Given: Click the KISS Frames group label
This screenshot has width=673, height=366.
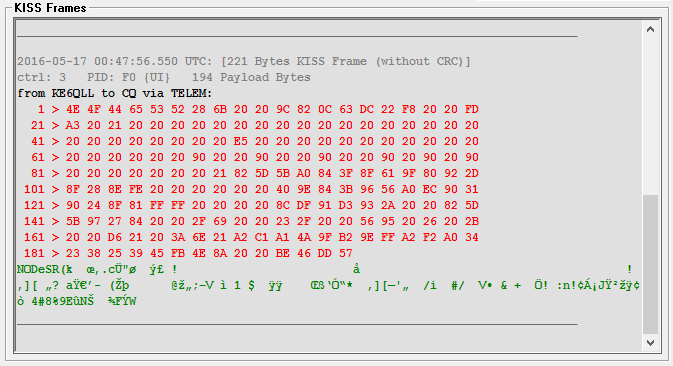Looking at the screenshot, I should tap(50, 8).
